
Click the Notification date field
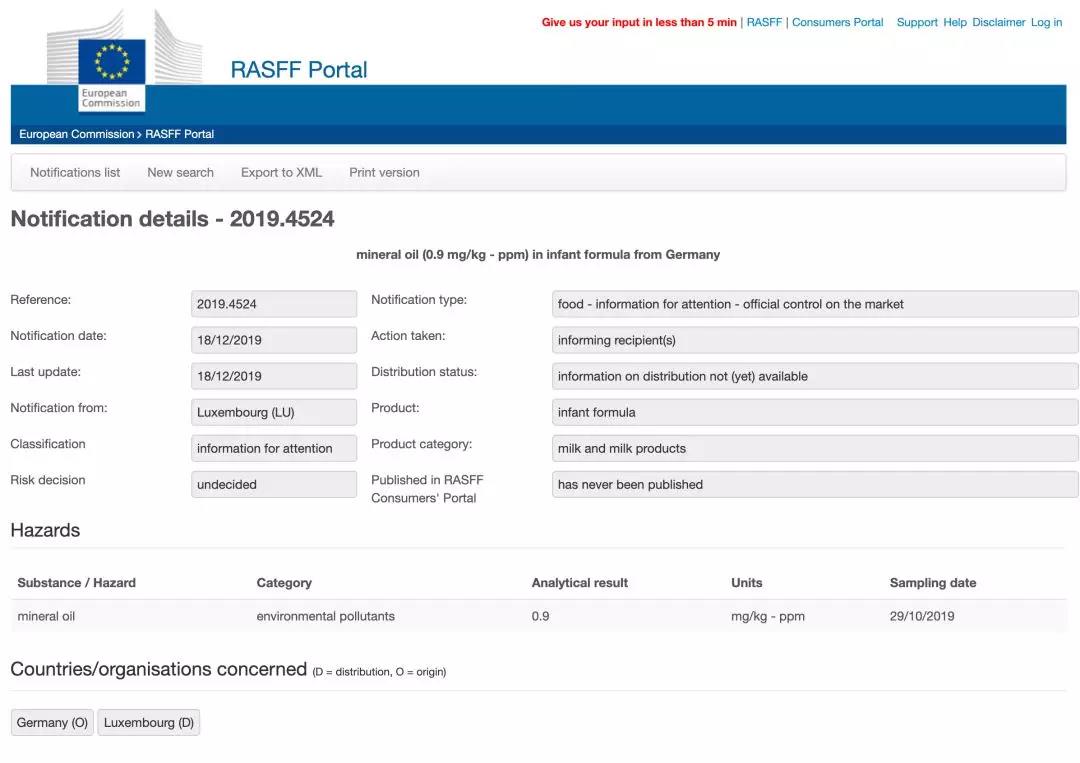pyautogui.click(x=273, y=340)
